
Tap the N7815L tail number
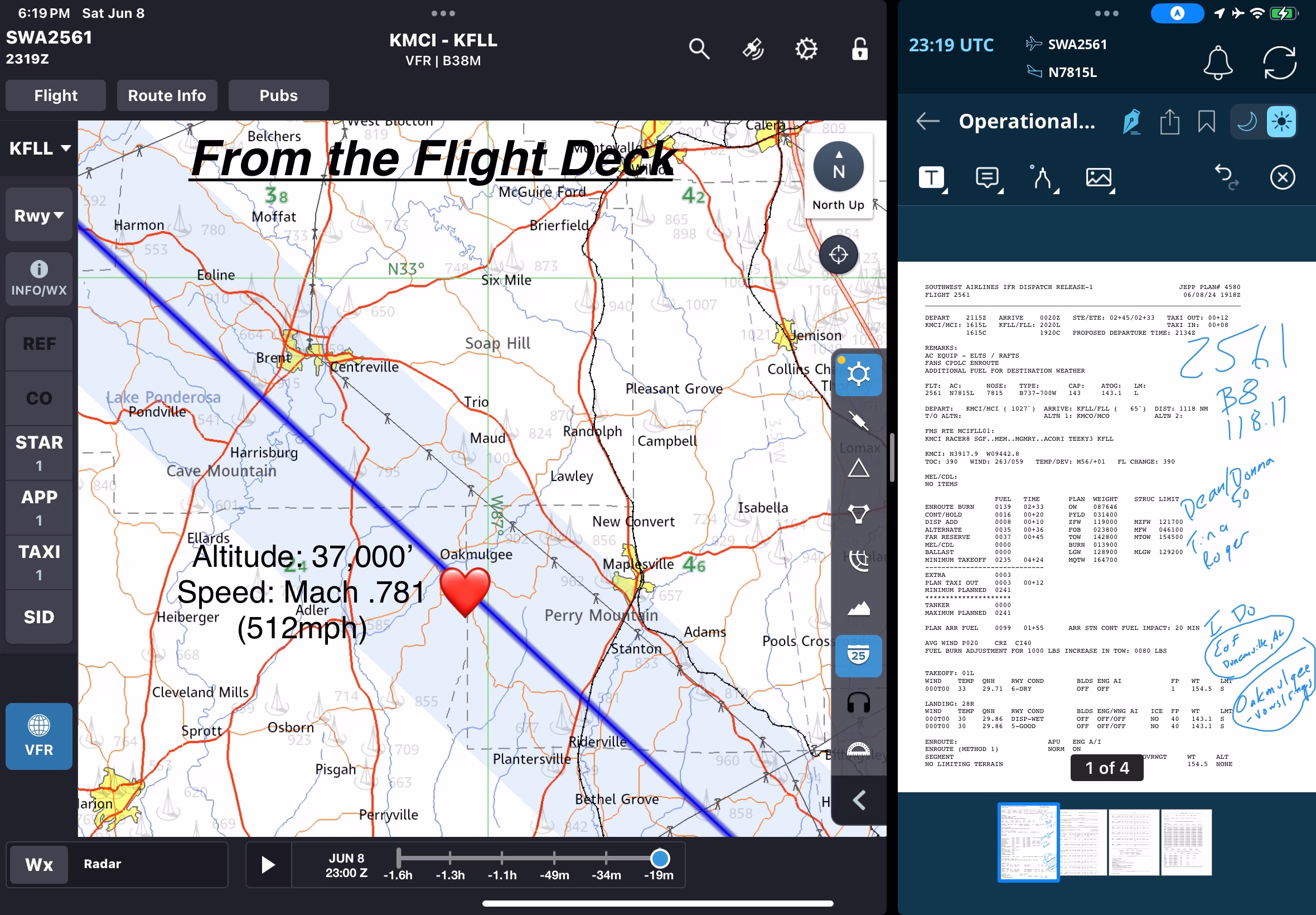(1072, 72)
